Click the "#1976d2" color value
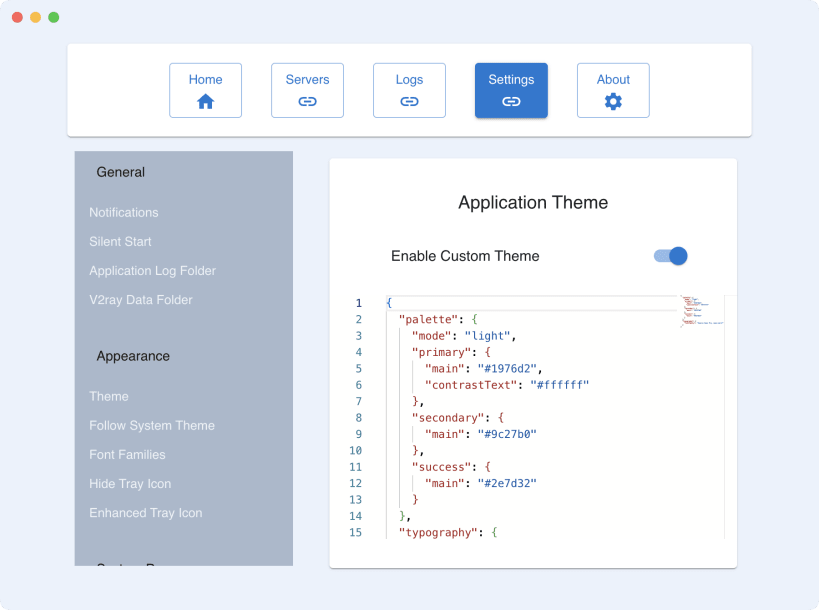This screenshot has width=819, height=610. (507, 369)
